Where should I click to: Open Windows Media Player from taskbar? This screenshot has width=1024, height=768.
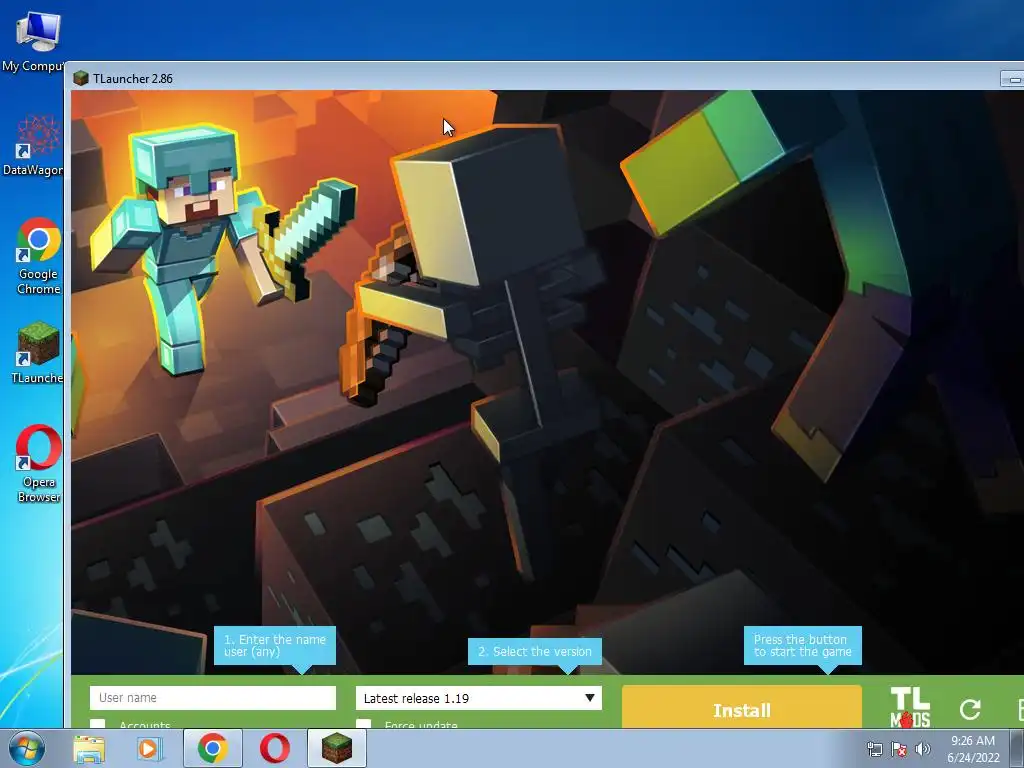point(149,748)
